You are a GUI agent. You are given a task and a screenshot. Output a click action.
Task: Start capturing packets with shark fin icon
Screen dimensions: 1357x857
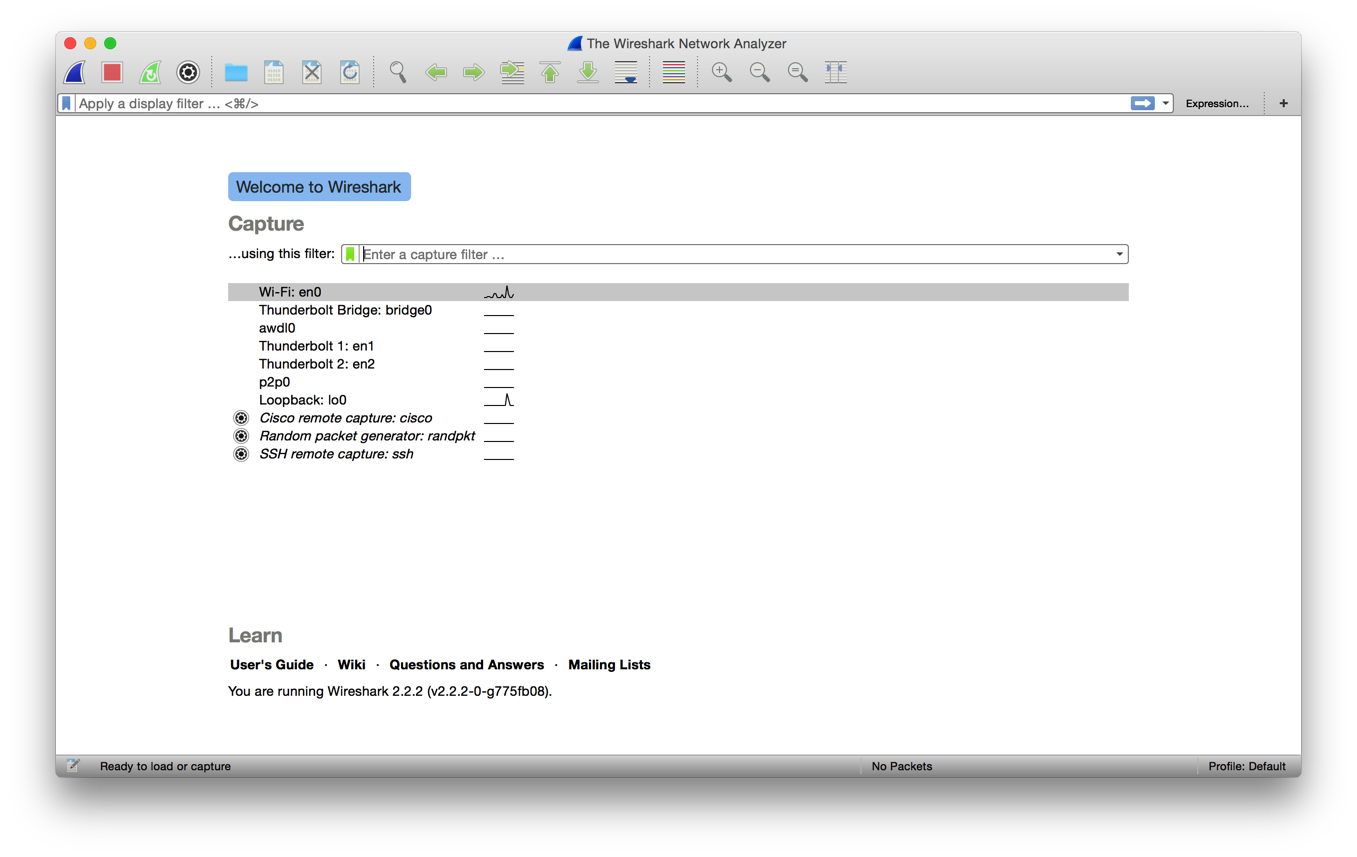(75, 72)
